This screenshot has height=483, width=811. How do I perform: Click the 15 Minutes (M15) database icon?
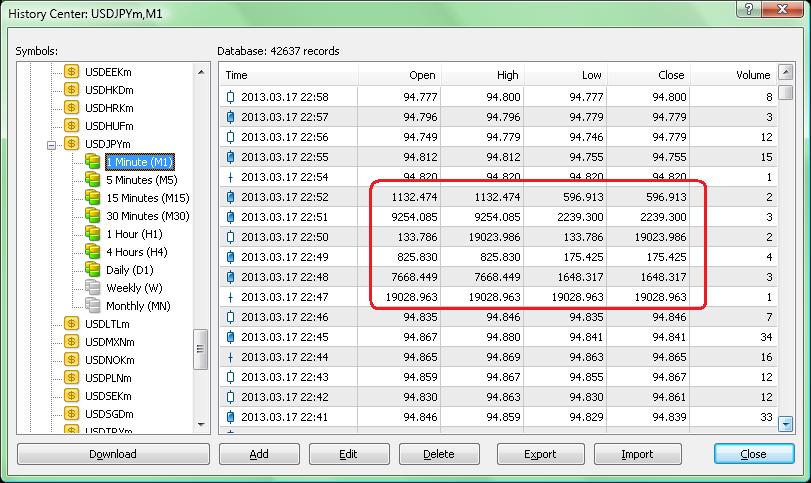pos(93,198)
